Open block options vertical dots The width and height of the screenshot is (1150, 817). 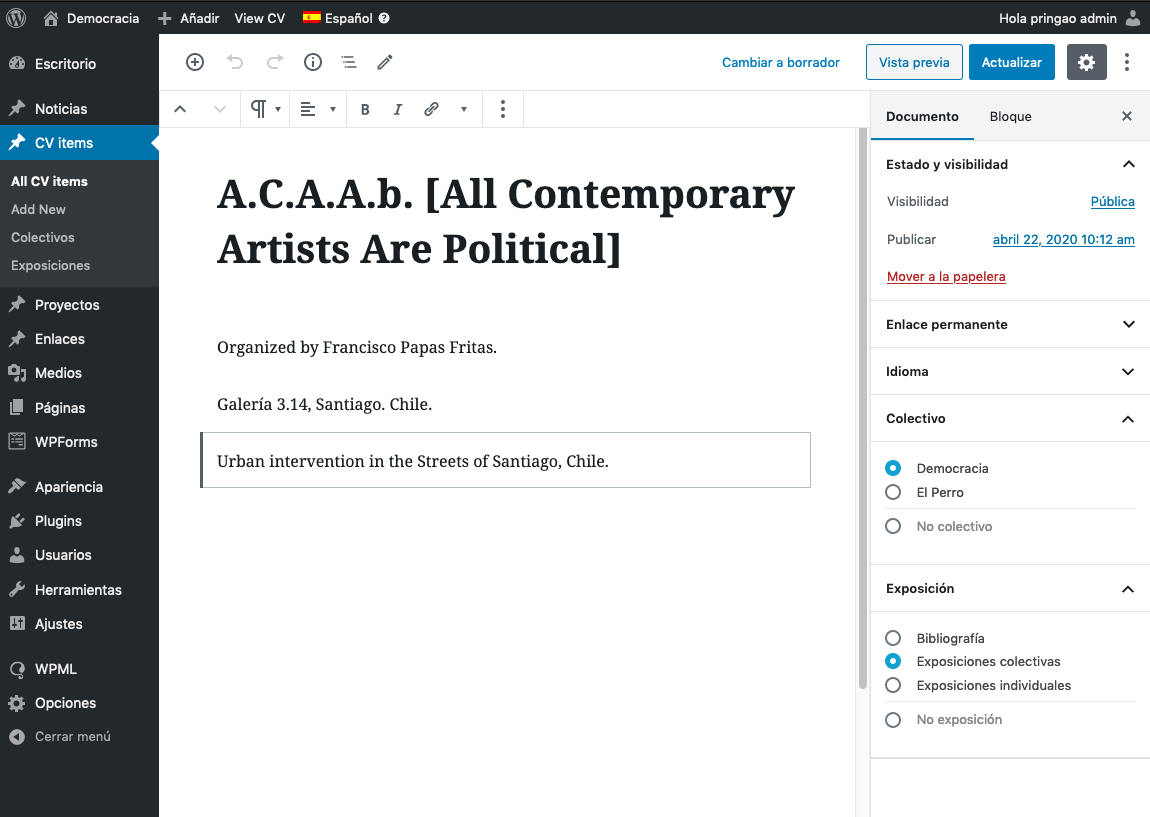click(x=502, y=109)
